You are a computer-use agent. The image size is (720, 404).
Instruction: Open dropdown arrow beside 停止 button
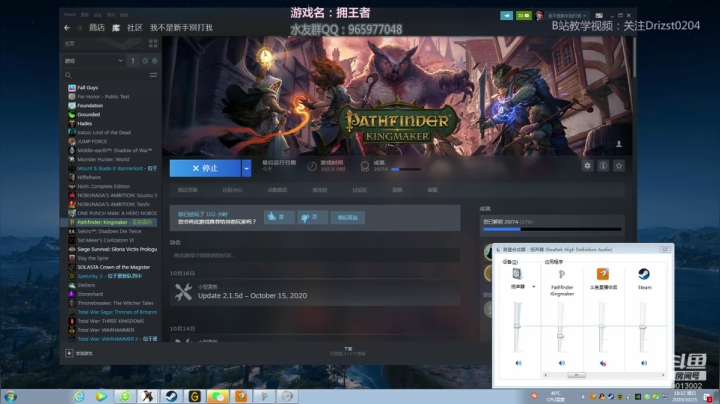point(247,168)
